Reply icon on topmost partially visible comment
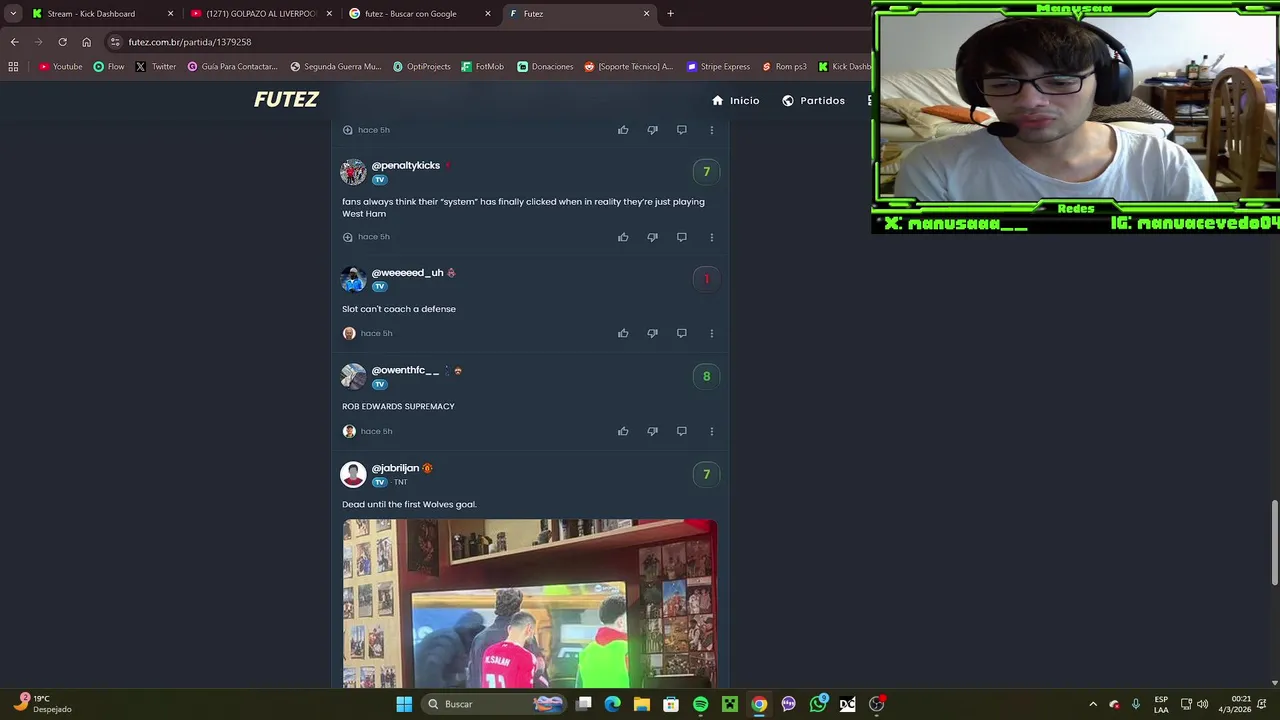The image size is (1280, 720). pos(681,130)
